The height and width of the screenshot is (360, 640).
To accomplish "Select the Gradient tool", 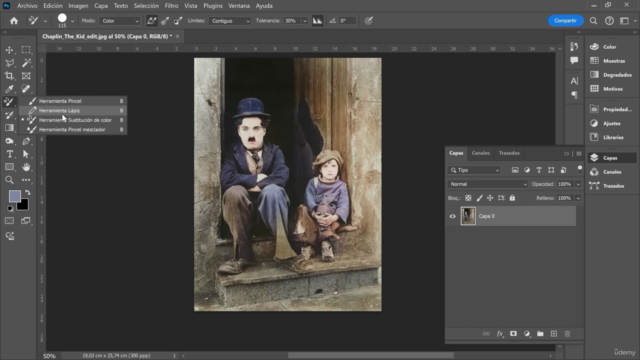I will click(9, 128).
